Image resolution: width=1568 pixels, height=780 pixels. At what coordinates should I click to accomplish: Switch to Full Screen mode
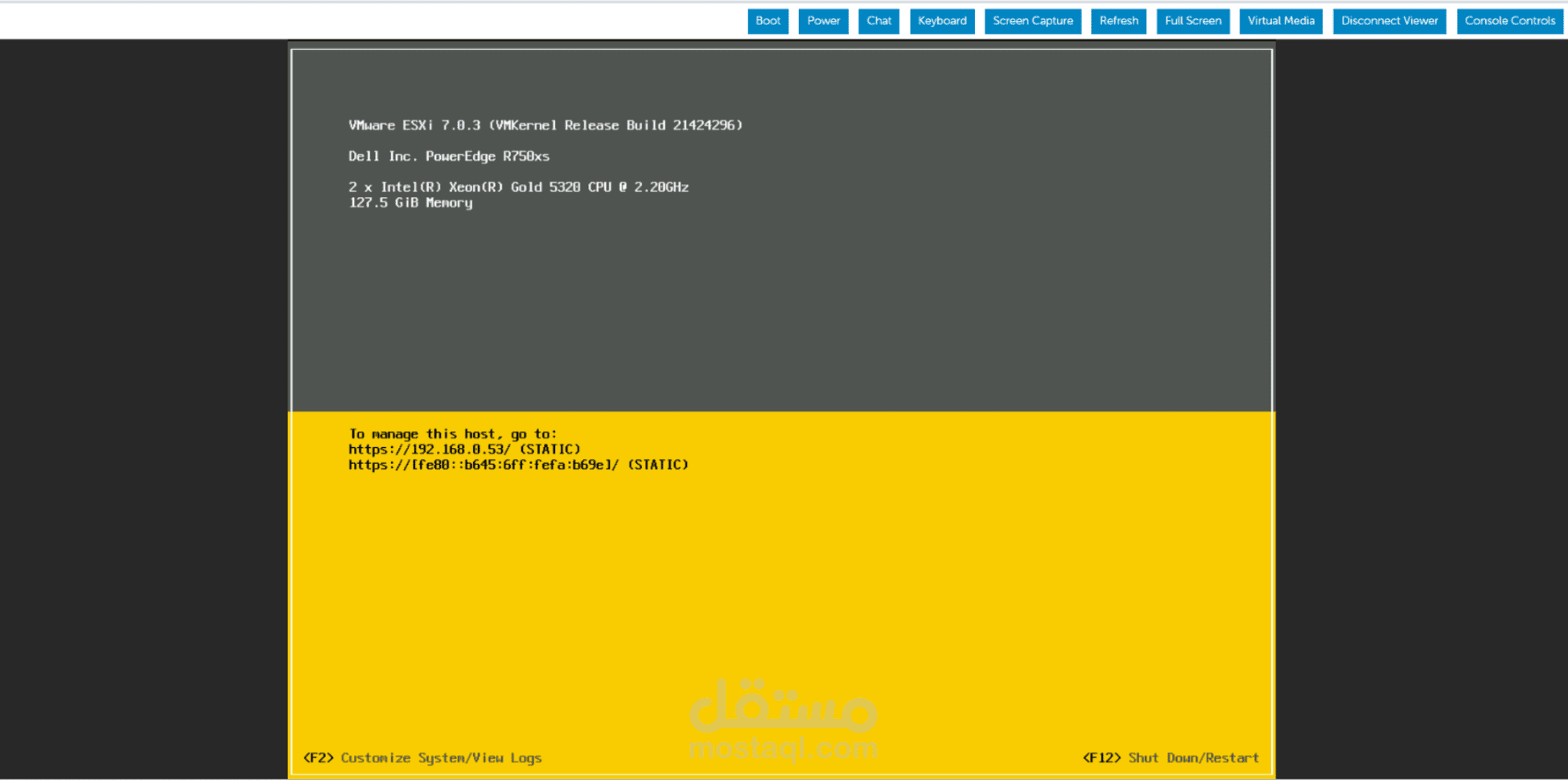point(1193,21)
